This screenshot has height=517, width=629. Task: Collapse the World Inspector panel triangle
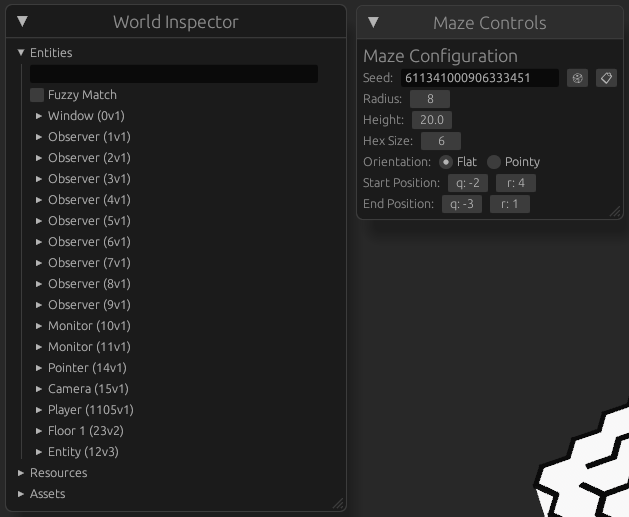pos(22,21)
